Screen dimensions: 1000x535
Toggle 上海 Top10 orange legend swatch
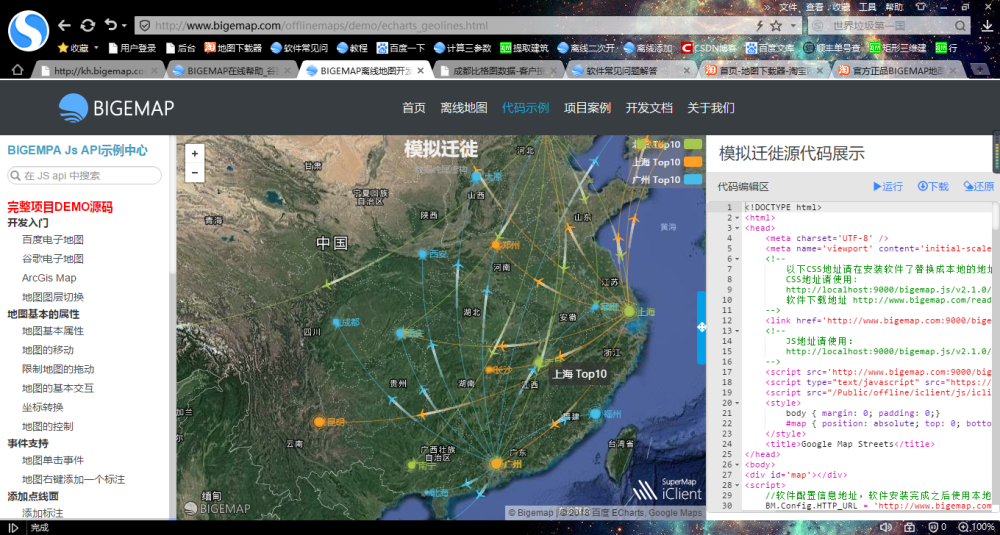point(693,162)
